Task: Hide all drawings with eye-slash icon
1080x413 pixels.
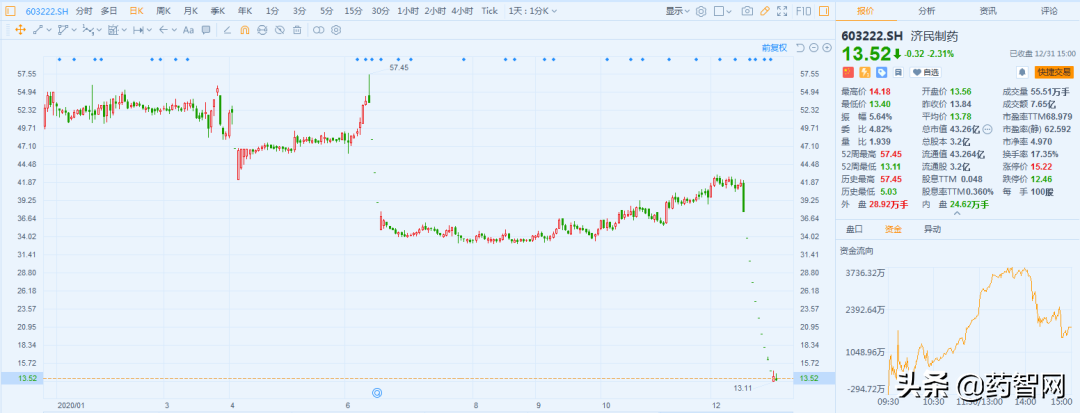Action: coord(279,30)
